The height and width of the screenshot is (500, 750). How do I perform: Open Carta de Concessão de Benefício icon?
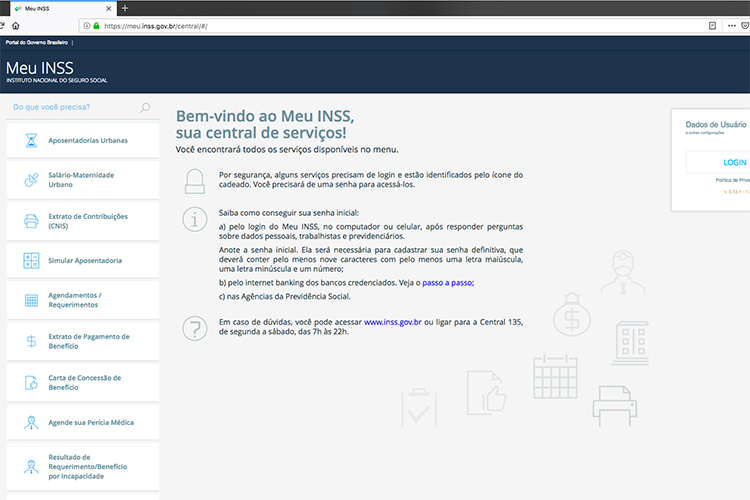click(31, 382)
